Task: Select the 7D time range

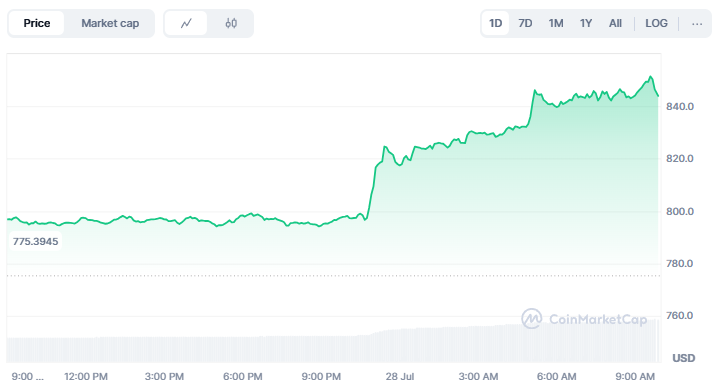Action: coord(525,23)
